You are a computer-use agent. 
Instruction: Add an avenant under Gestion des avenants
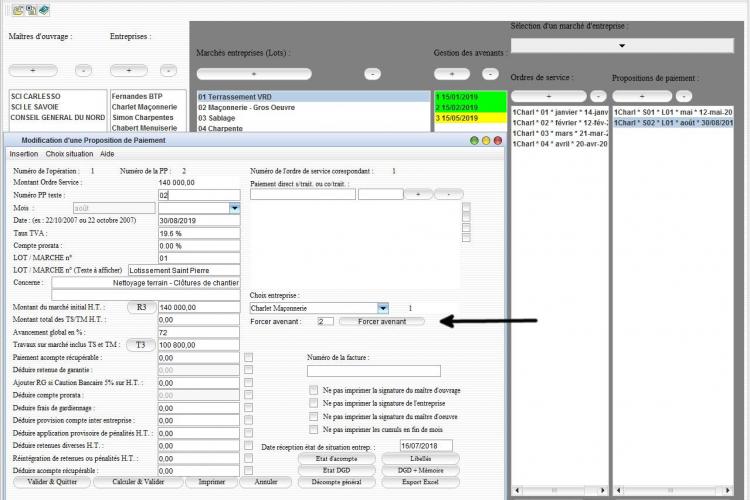(x=452, y=74)
